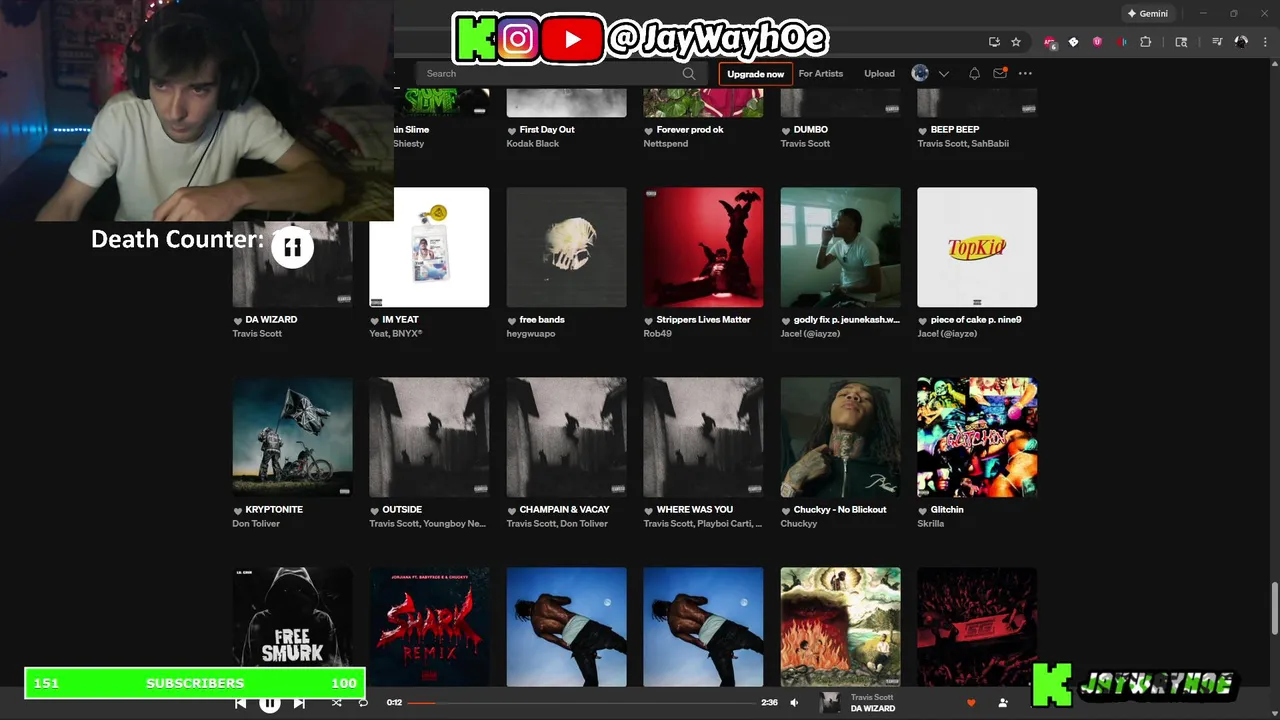This screenshot has width=1280, height=720.
Task: Open the notifications bell
Action: (974, 73)
